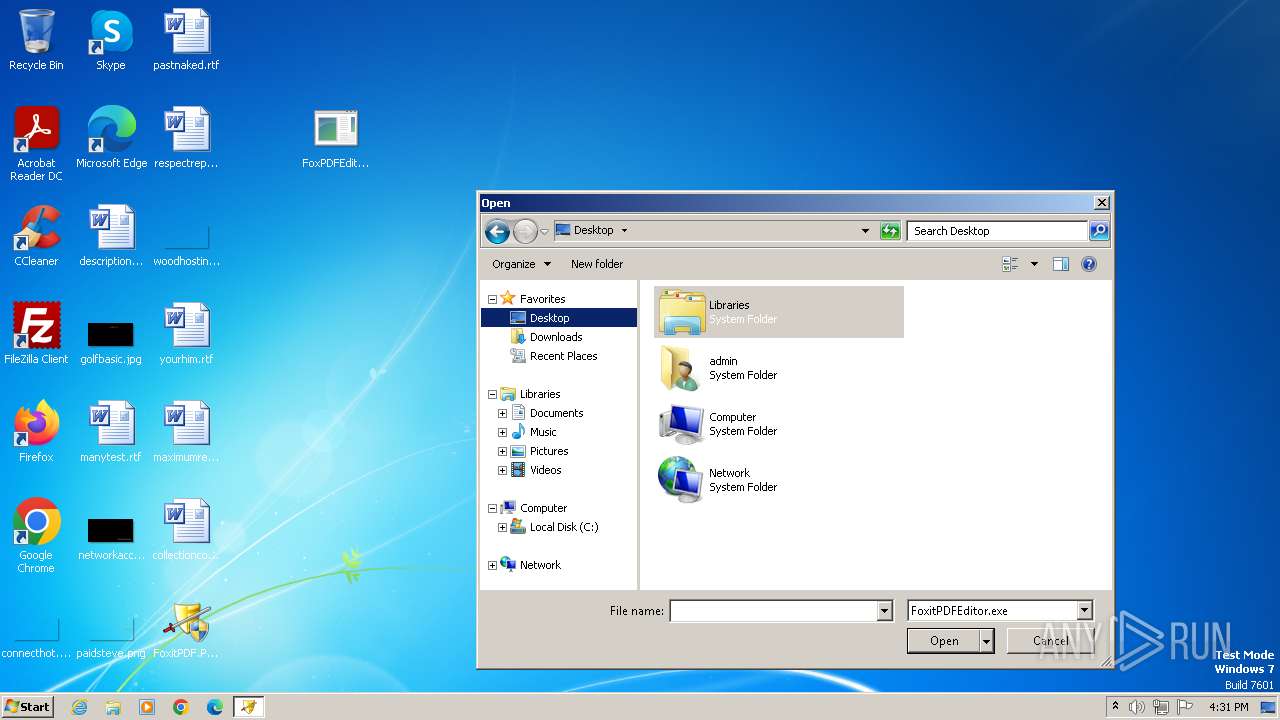Screen dimensions: 1280x720
Task: Open the recent pages dropdown near Back
Action: [x=545, y=232]
